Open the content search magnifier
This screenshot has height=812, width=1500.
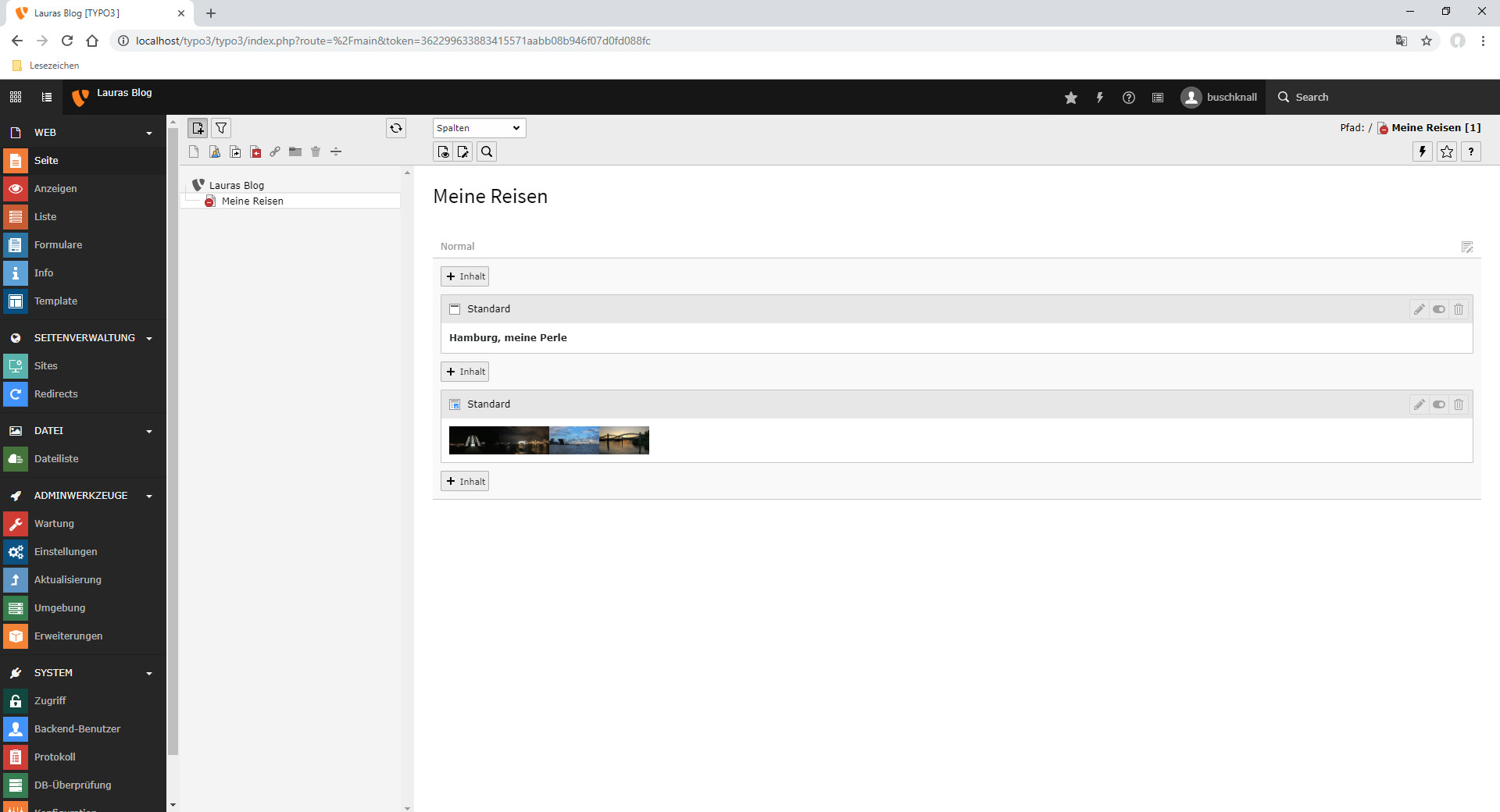pos(486,151)
